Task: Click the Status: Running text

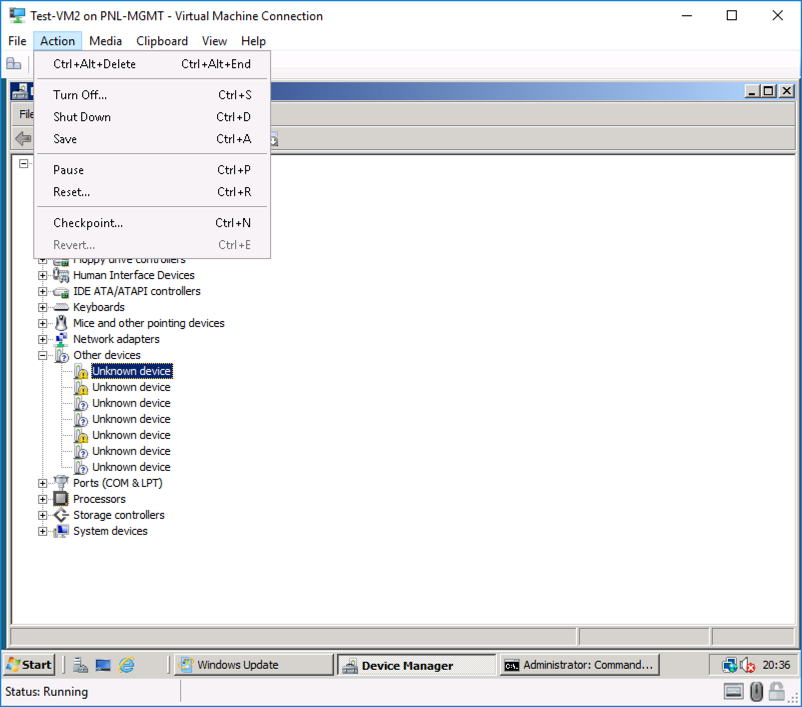Action: click(x=47, y=692)
